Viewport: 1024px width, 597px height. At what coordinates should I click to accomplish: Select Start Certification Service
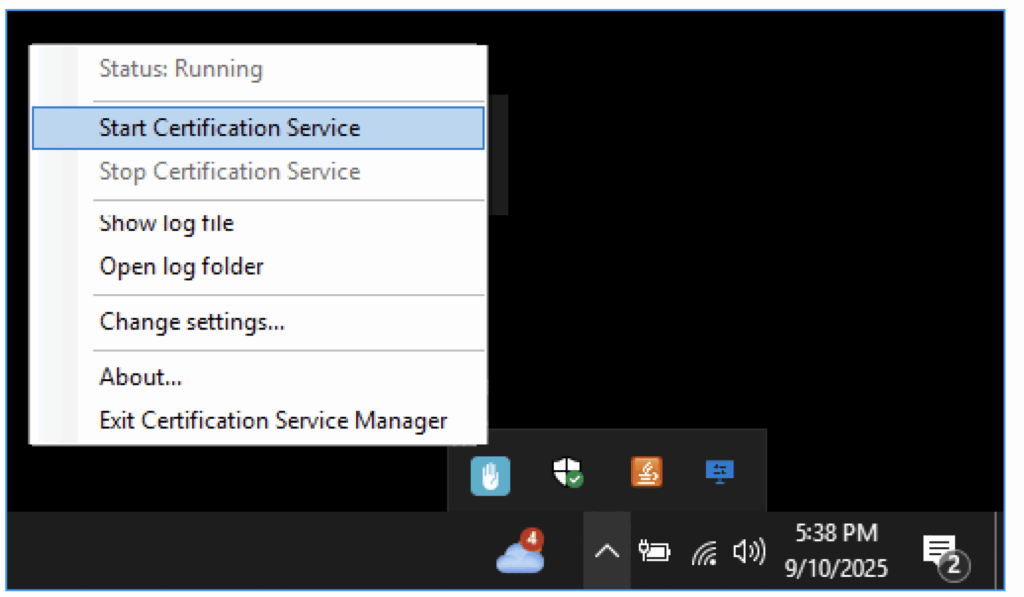click(229, 127)
